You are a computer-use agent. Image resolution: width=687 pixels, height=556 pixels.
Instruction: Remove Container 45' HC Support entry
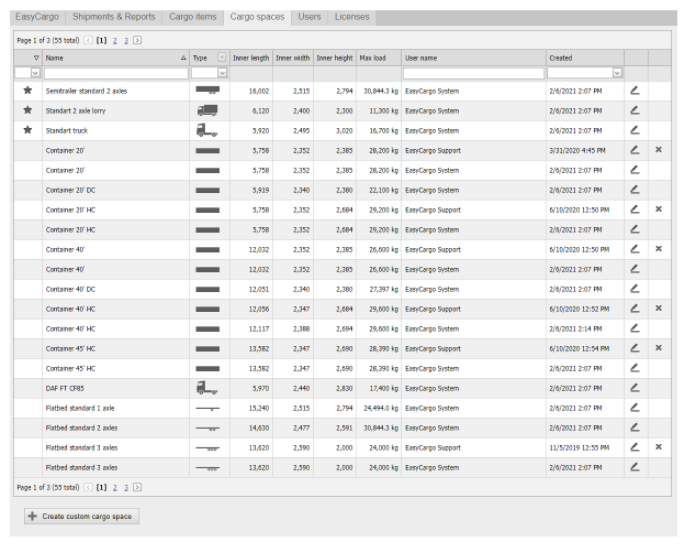click(658, 348)
